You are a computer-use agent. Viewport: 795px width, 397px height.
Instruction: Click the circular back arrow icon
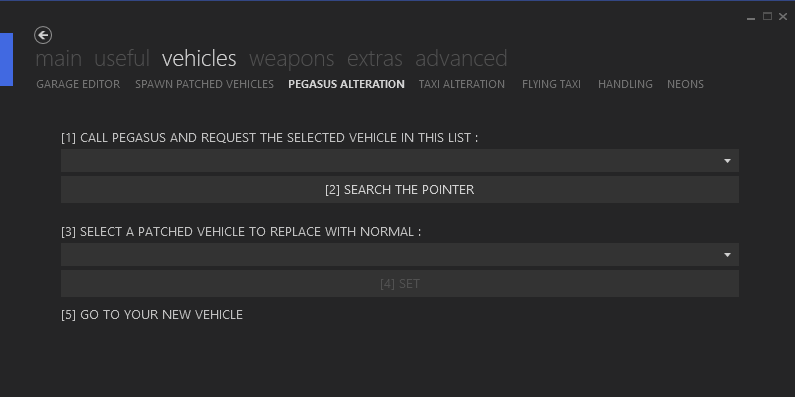pos(43,35)
